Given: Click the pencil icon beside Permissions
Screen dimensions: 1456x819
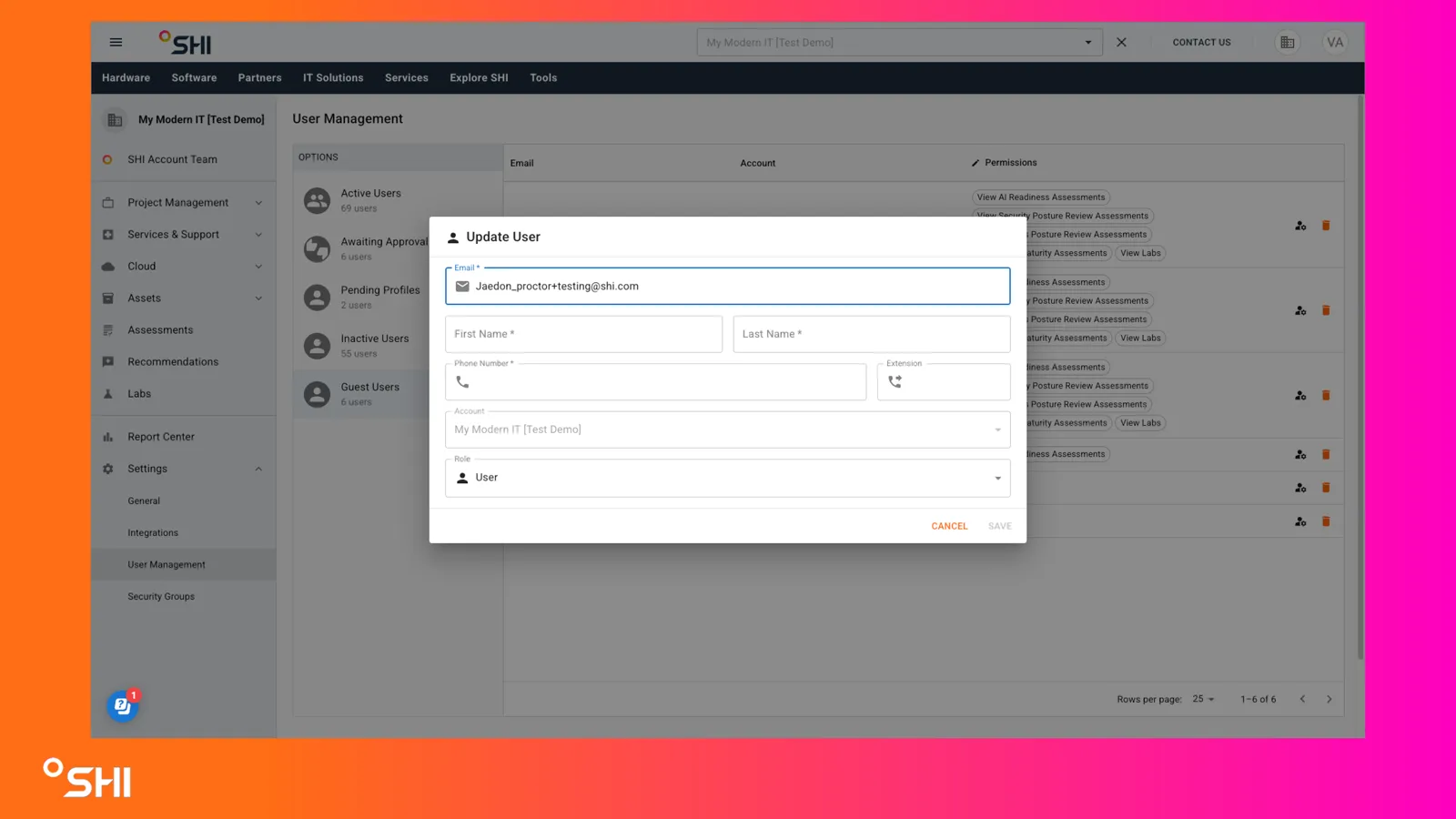Looking at the screenshot, I should pyautogui.click(x=976, y=163).
